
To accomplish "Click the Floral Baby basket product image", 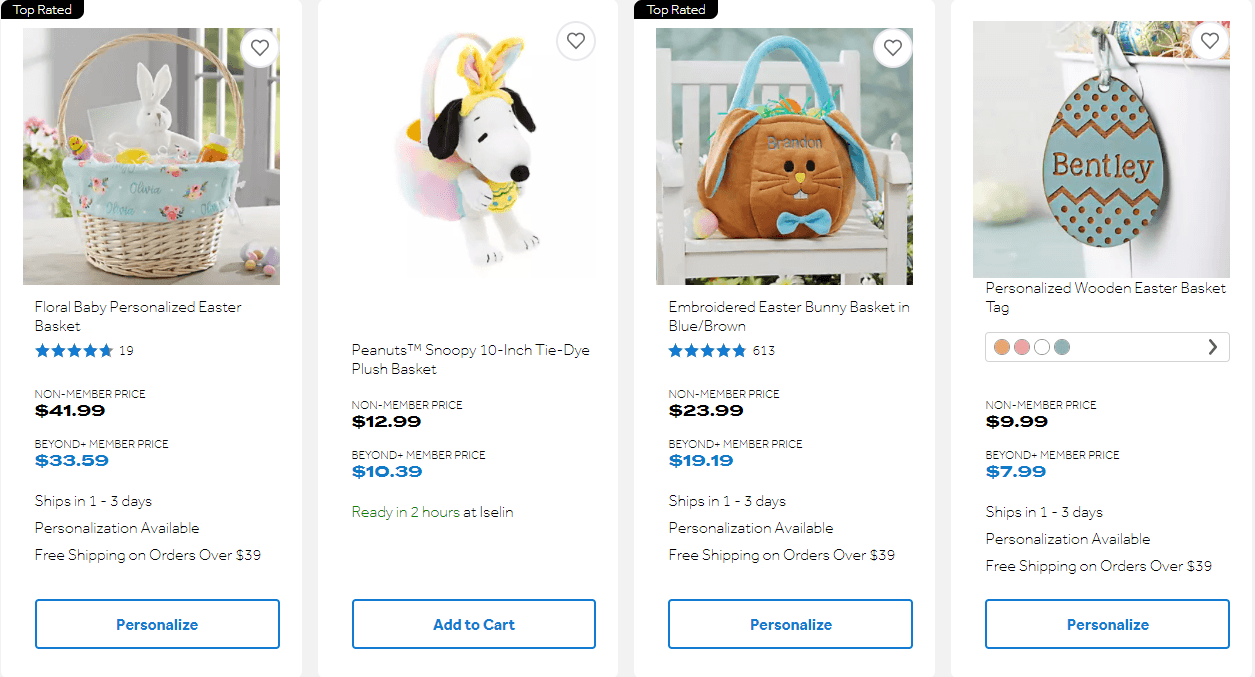I will (x=151, y=155).
